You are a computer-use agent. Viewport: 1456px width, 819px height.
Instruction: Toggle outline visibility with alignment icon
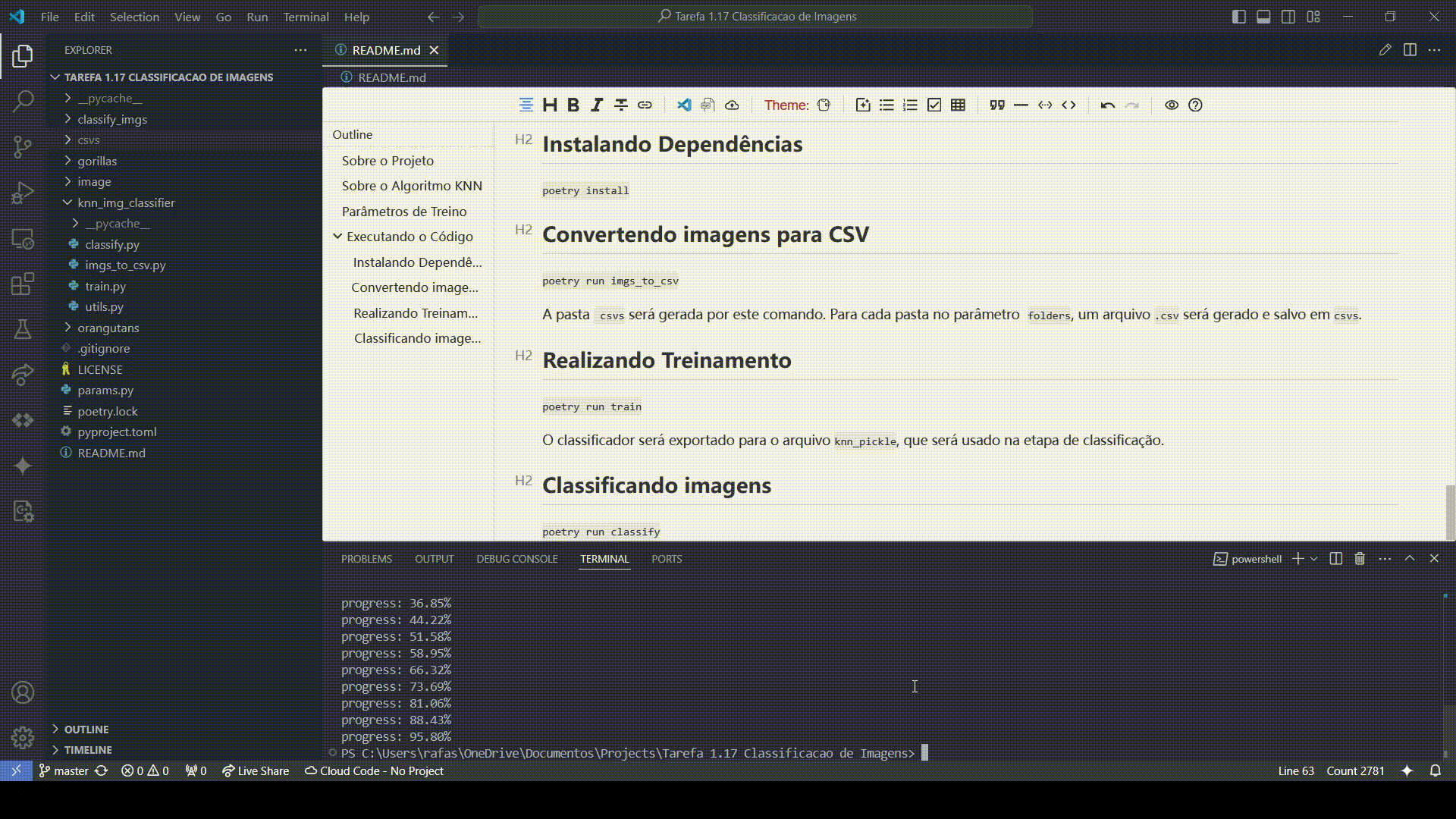526,105
